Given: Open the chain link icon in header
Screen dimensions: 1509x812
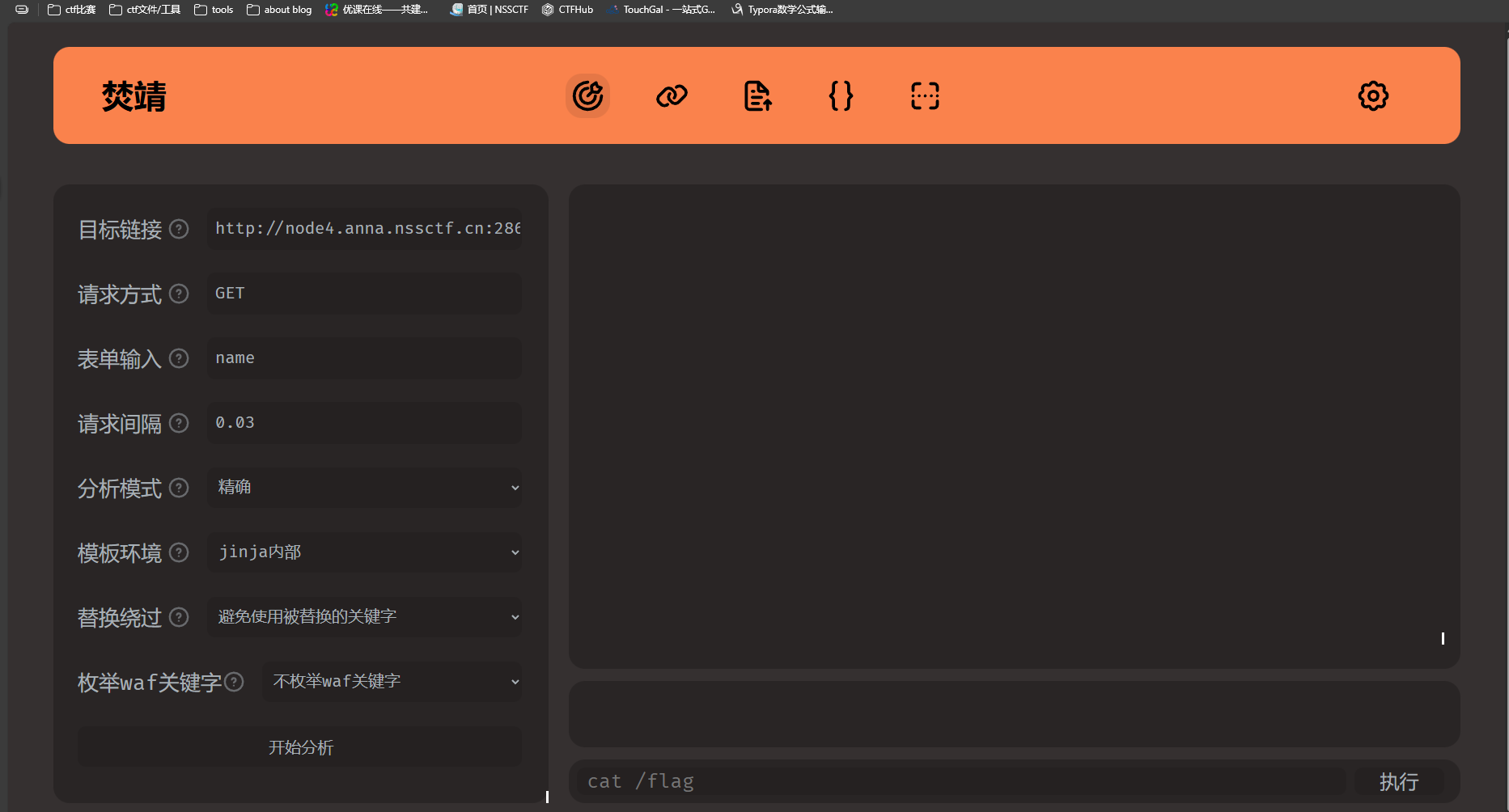Looking at the screenshot, I should pyautogui.click(x=672, y=95).
